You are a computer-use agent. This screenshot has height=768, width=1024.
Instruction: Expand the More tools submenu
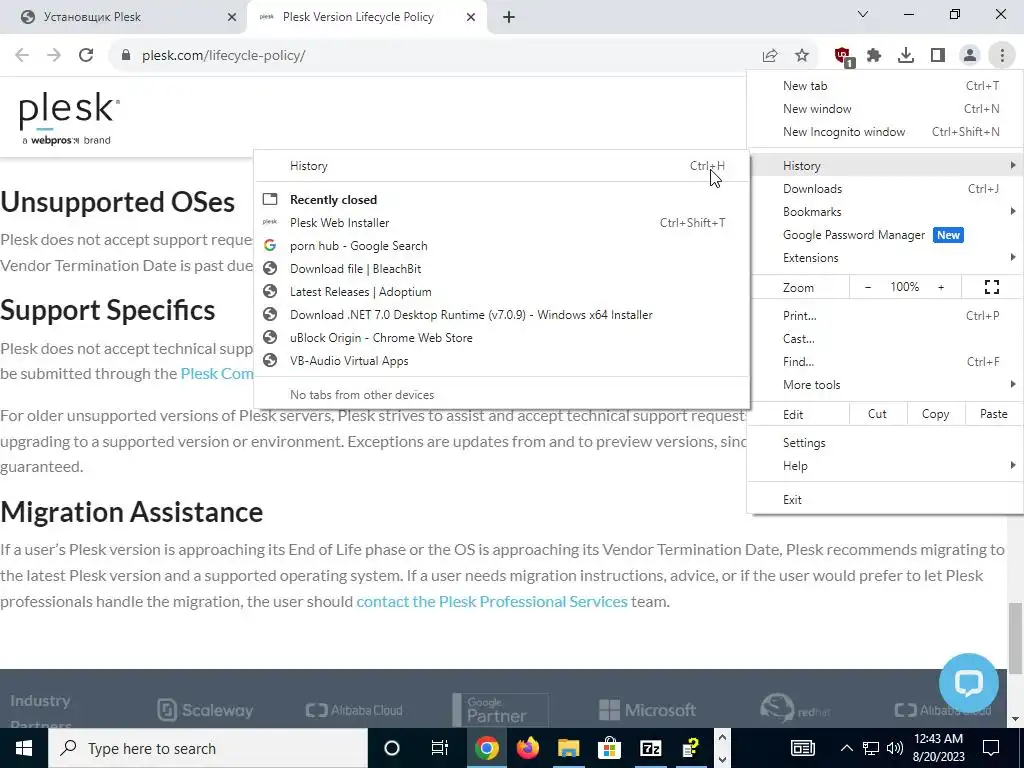pos(885,385)
